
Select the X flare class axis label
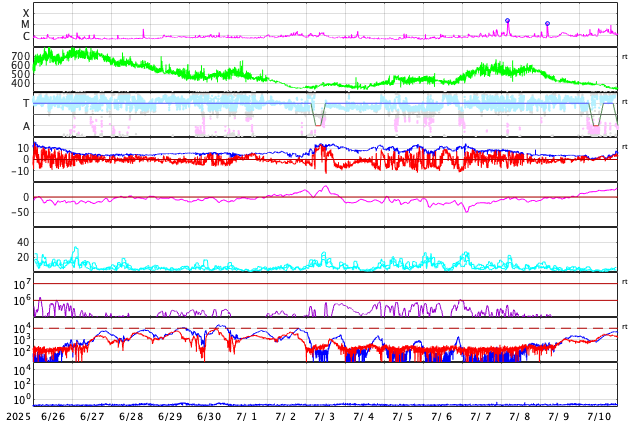click(26, 13)
